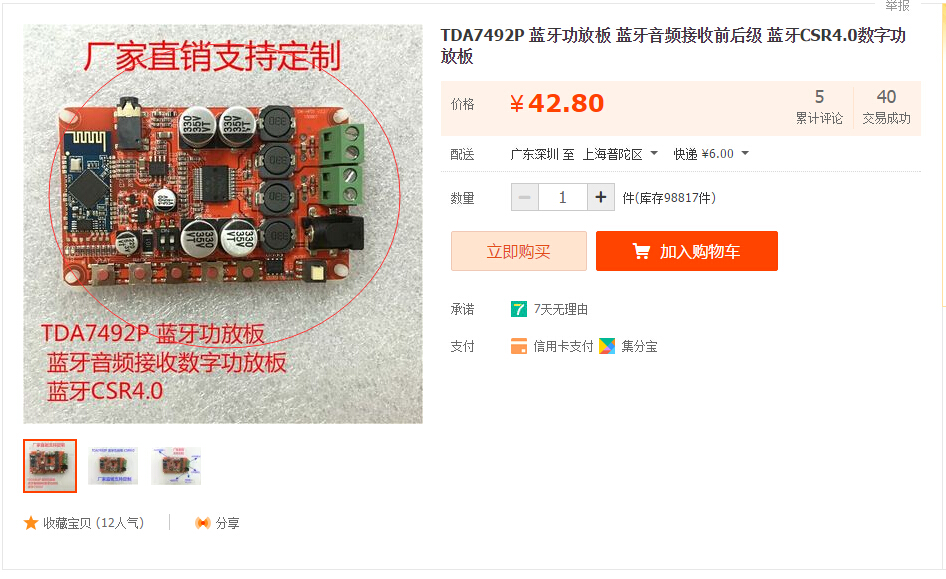Viewport: 946px width, 579px height.
Task: Expand the 快递 ¥6.00 shipping dropdown
Action: (711, 154)
